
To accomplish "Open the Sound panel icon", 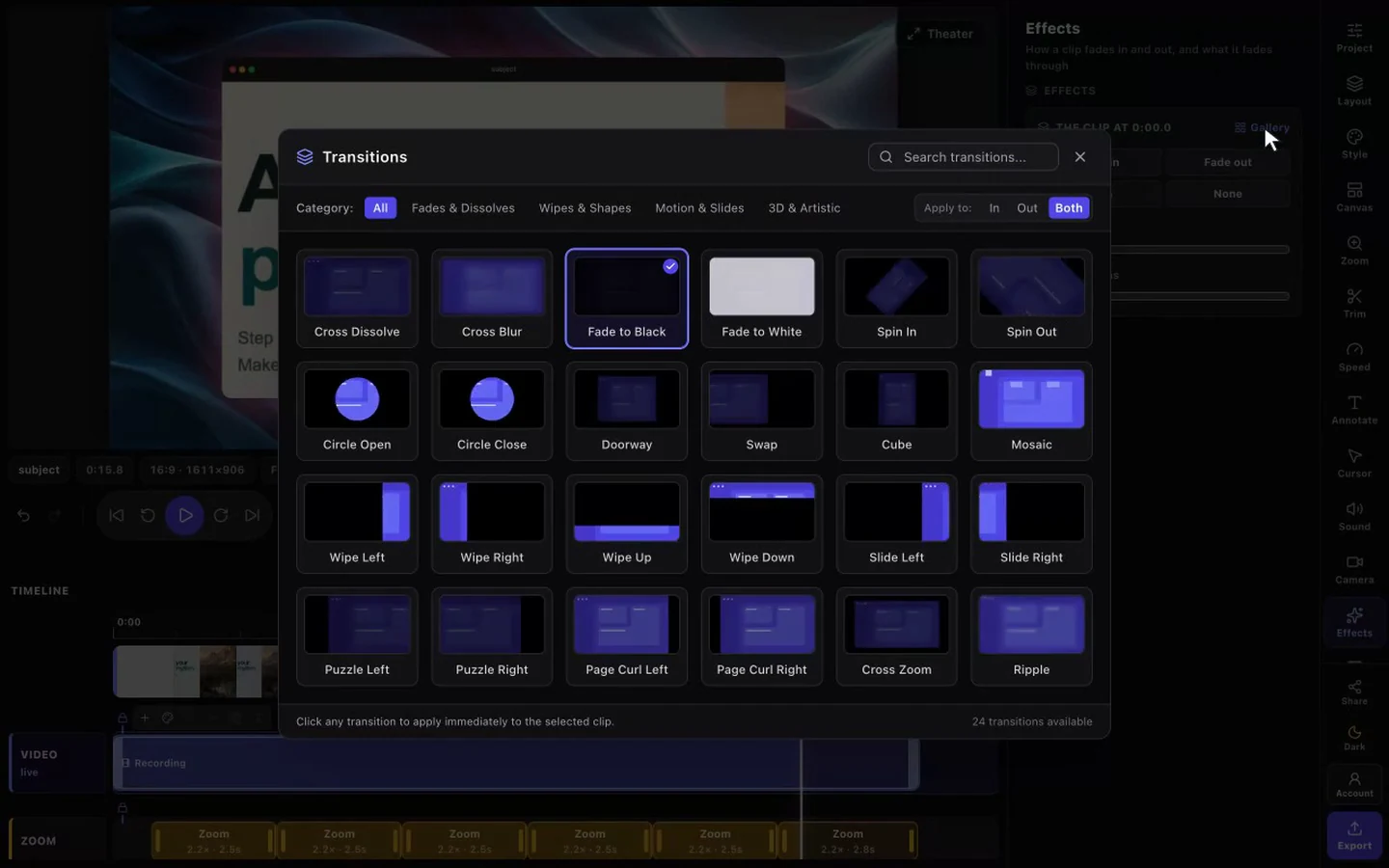I will click(x=1354, y=515).
